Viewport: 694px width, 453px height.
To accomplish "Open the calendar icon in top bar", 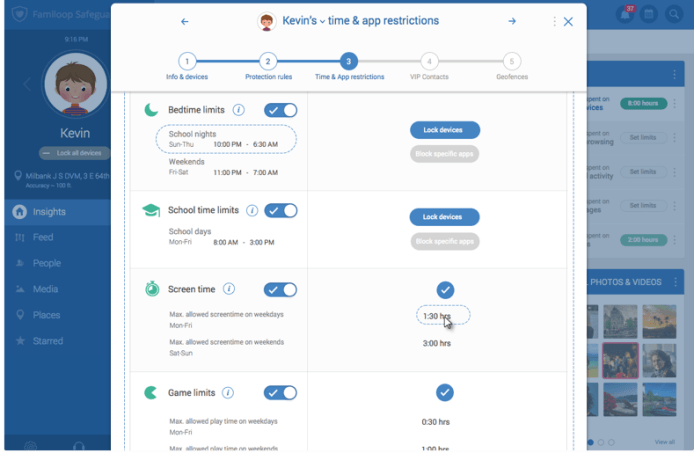I will [649, 15].
